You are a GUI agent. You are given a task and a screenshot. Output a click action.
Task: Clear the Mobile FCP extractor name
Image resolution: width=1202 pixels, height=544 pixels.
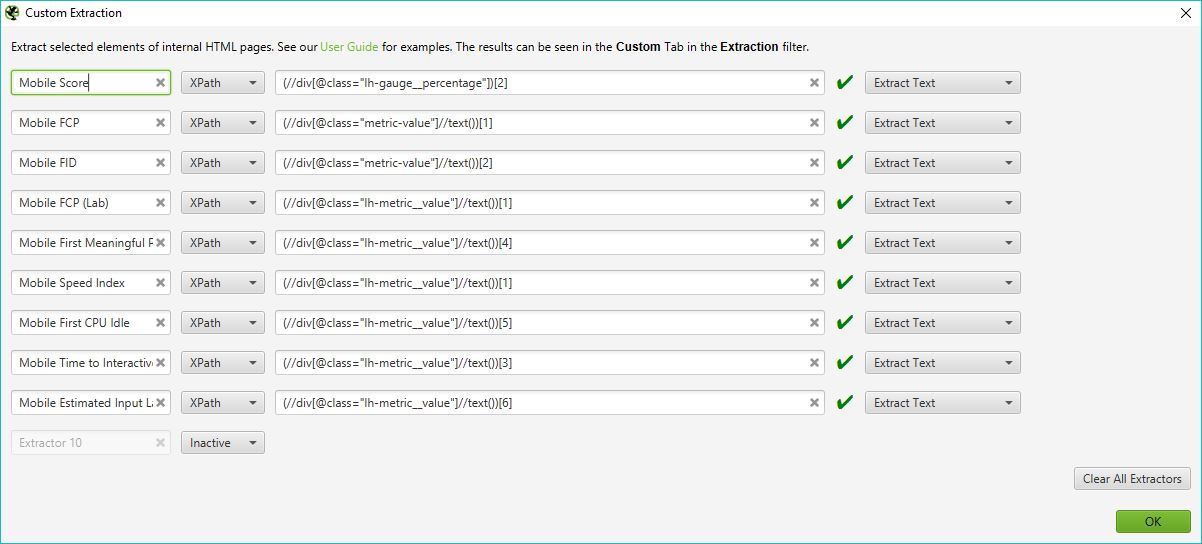(160, 123)
